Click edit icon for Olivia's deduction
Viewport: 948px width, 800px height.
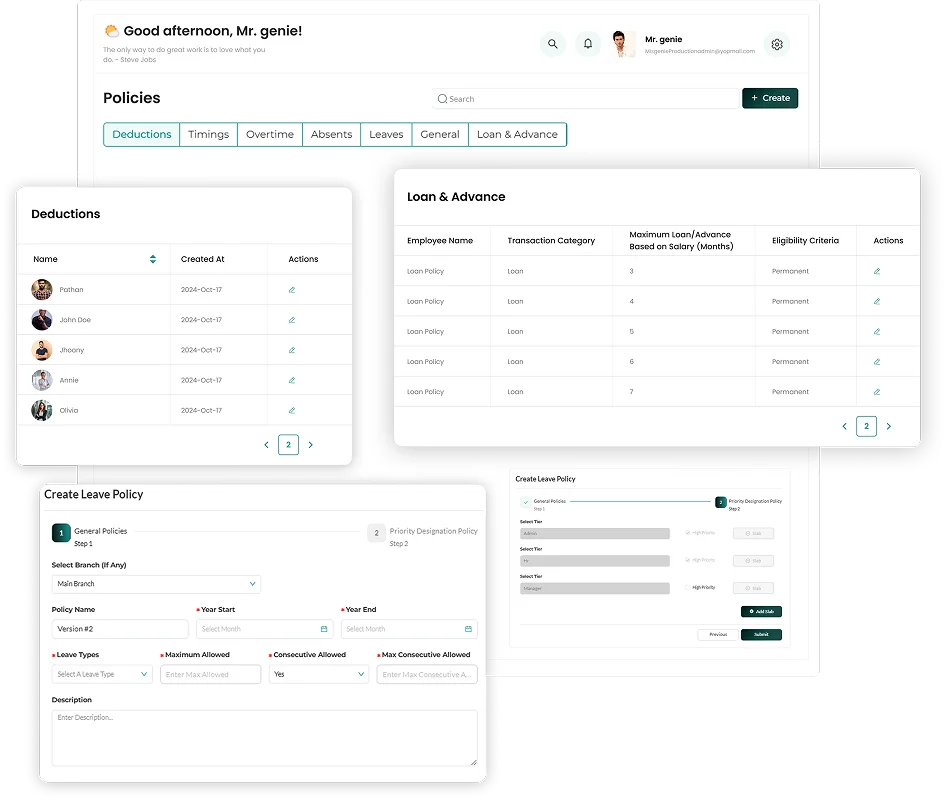coord(292,411)
